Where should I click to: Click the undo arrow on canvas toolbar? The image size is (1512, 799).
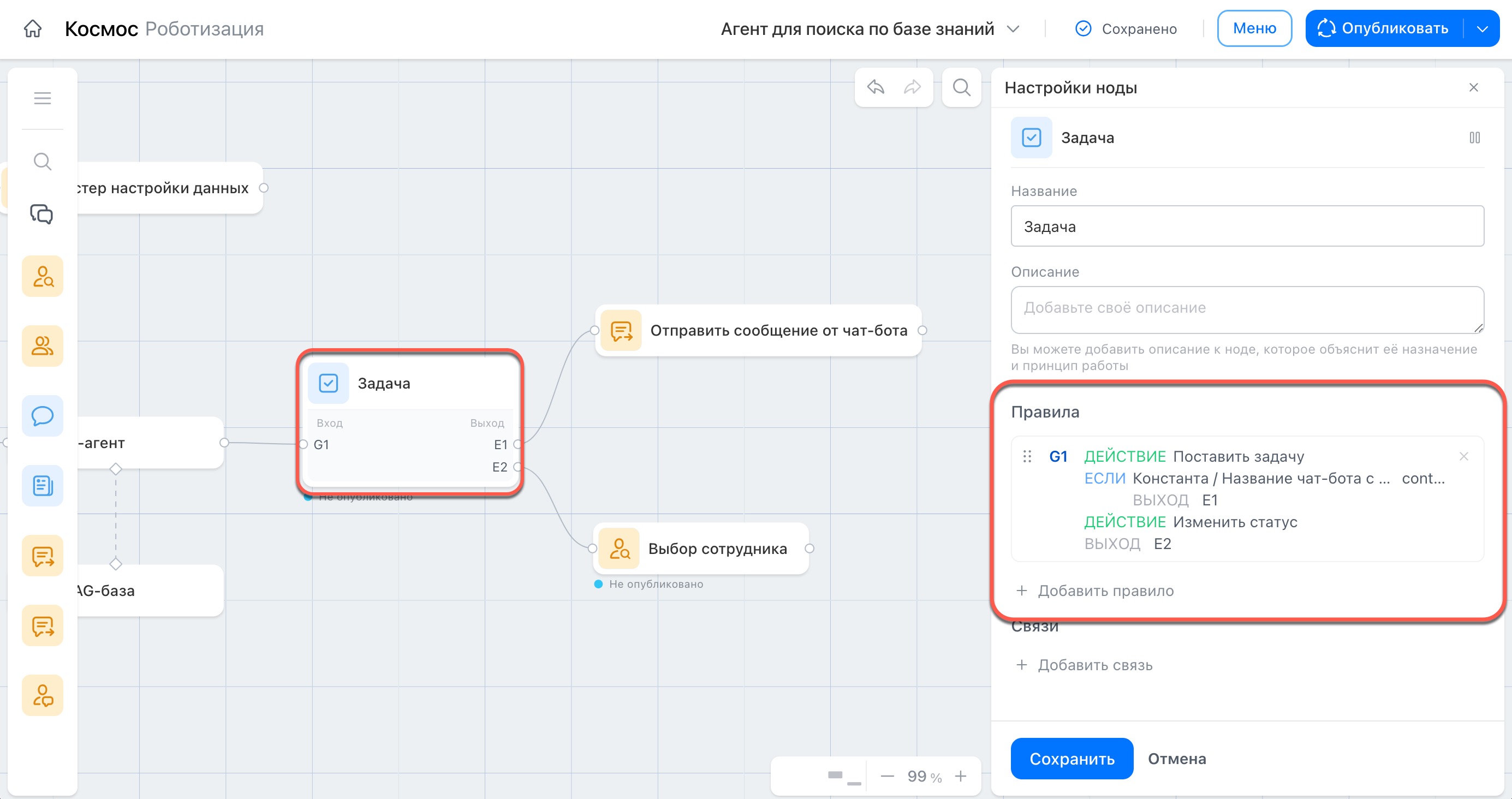coord(875,87)
